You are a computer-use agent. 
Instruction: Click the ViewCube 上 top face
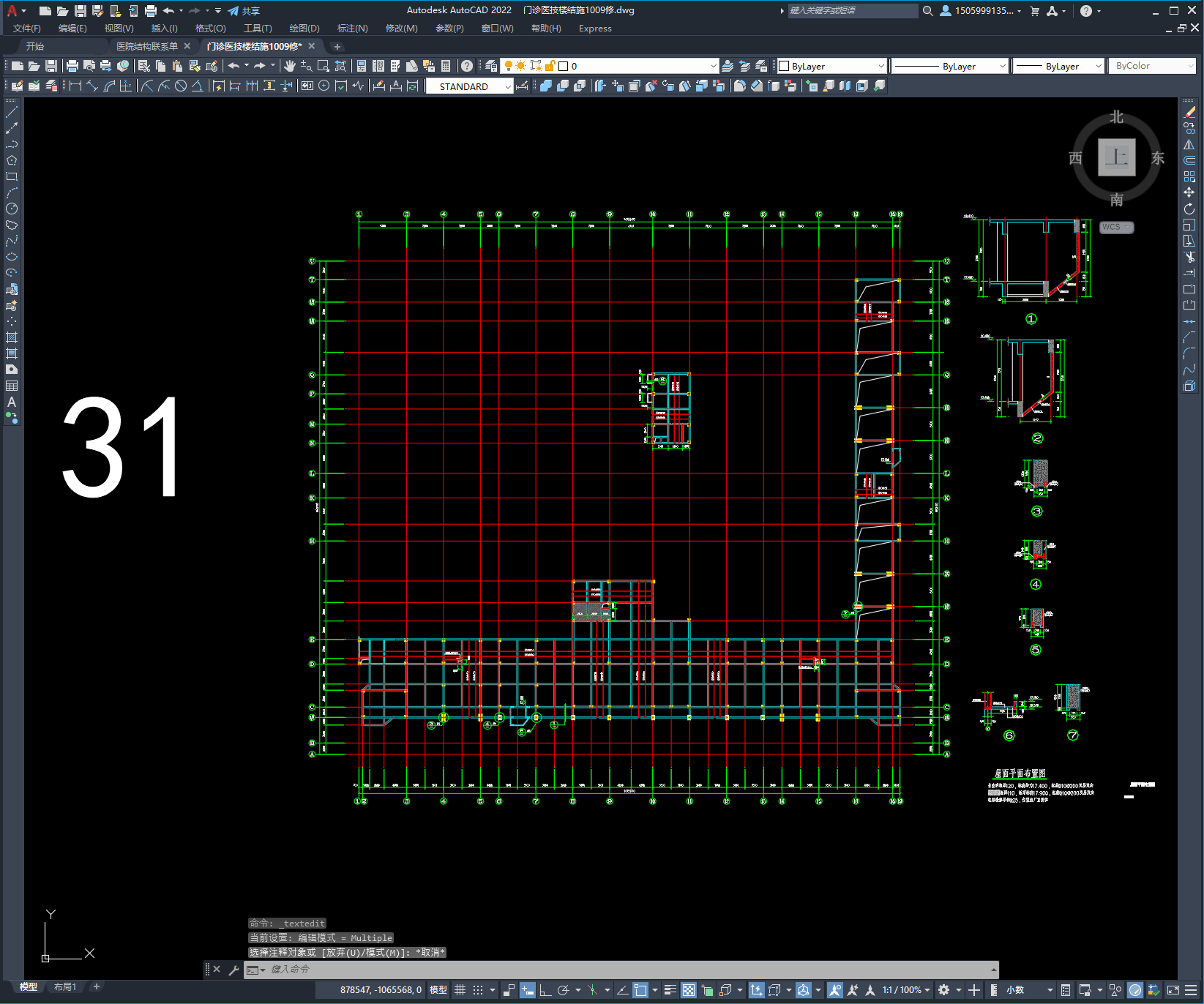tap(1117, 157)
